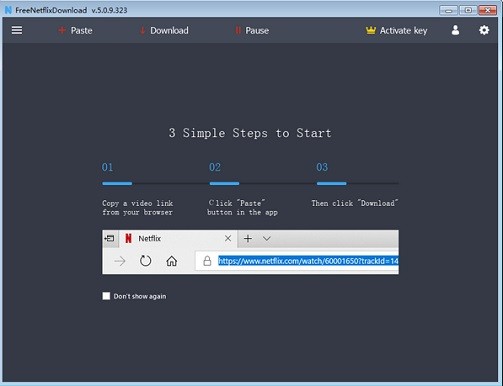
Task: Open the hamburger menu
Action: [x=17, y=30]
